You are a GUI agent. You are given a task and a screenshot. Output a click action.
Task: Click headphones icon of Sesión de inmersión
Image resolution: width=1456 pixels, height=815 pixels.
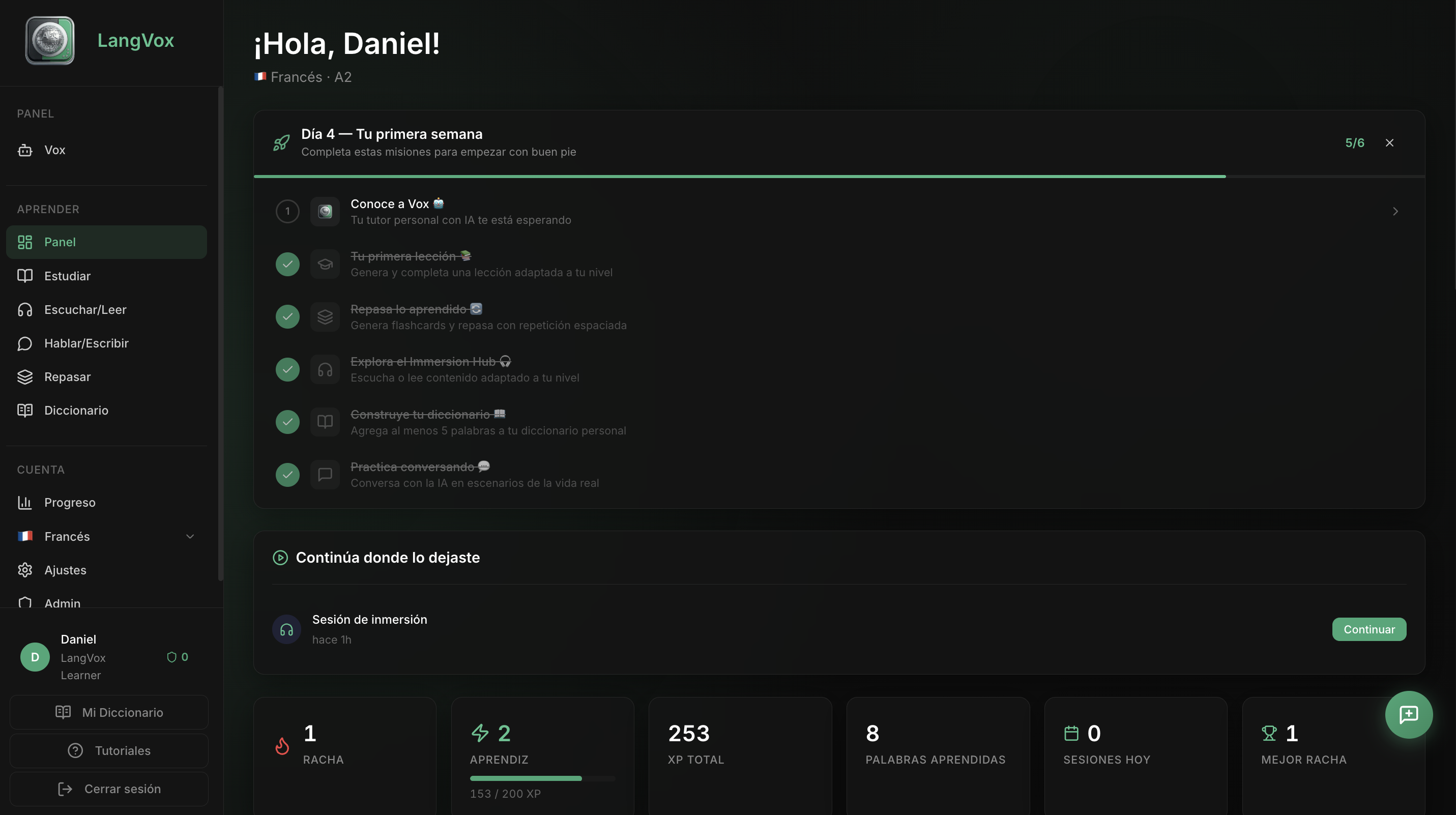pyautogui.click(x=286, y=629)
